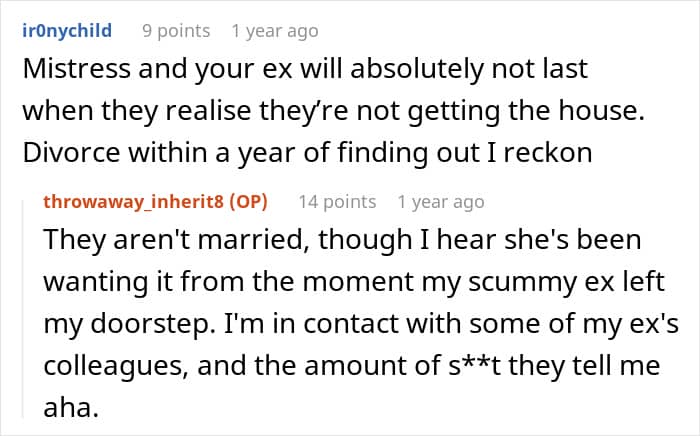This screenshot has height=436, width=700.
Task: Click the 14 points score
Action: tap(337, 202)
